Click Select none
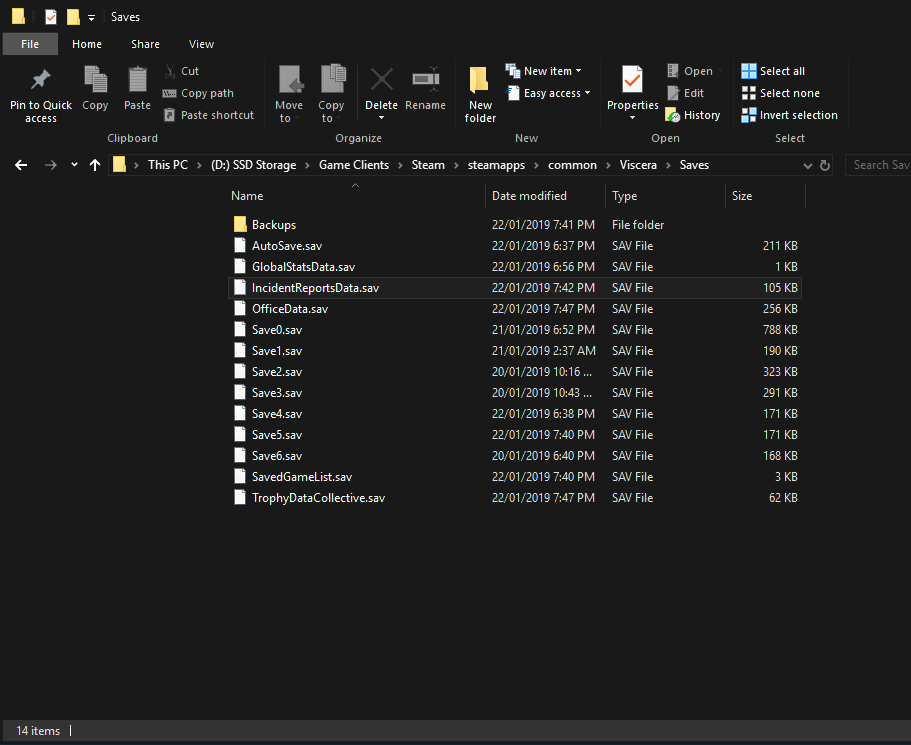Image resolution: width=911 pixels, height=745 pixels. tap(781, 93)
